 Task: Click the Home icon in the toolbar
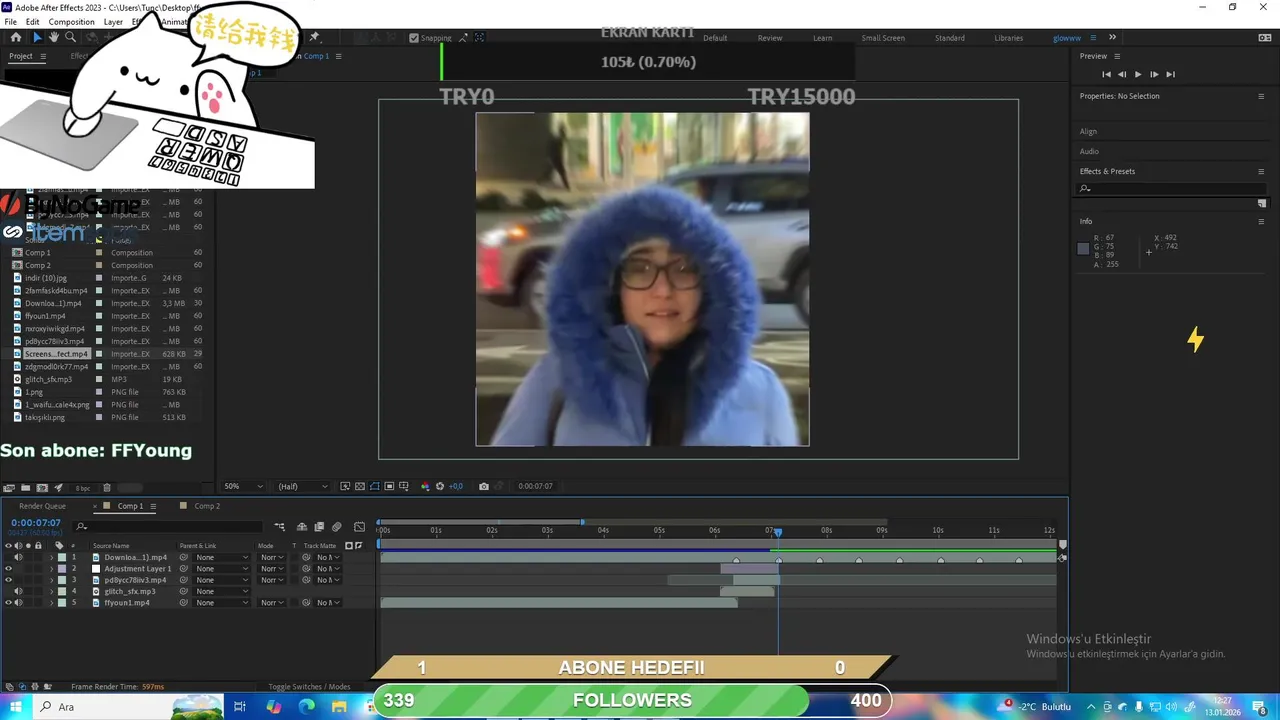pos(15,37)
